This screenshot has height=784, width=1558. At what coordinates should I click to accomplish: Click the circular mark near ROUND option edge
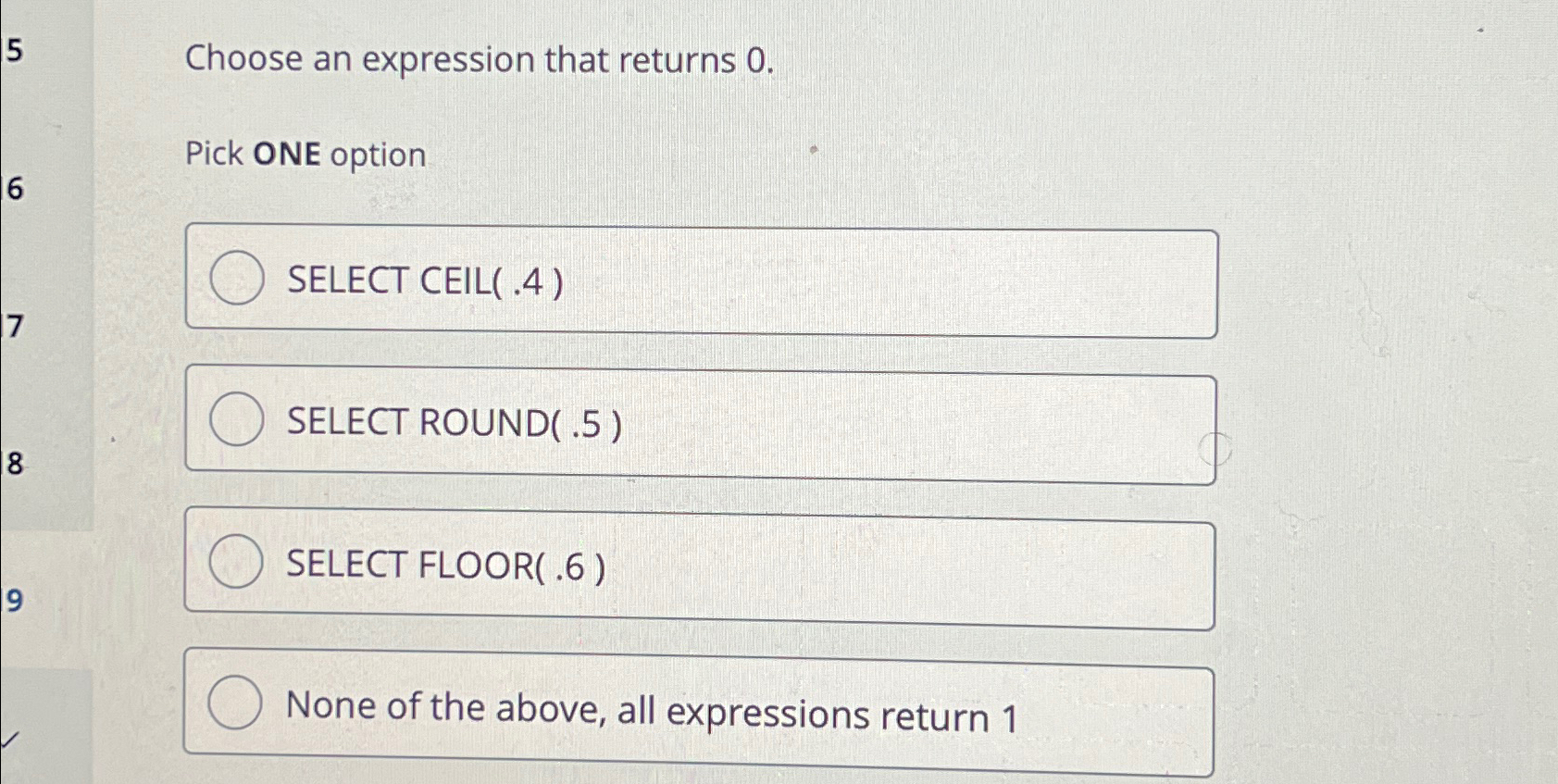[x=1213, y=450]
